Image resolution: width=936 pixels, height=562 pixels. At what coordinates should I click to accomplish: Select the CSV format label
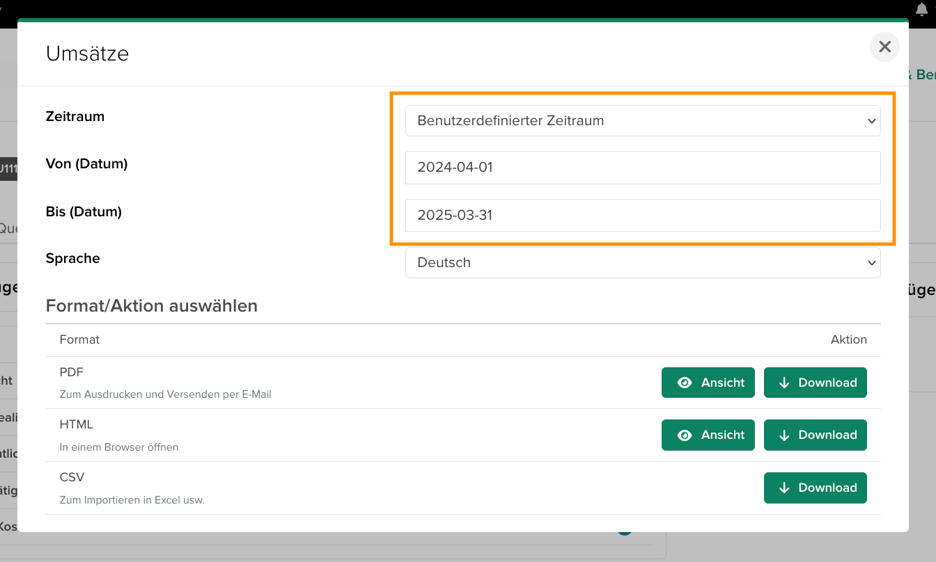pos(72,477)
